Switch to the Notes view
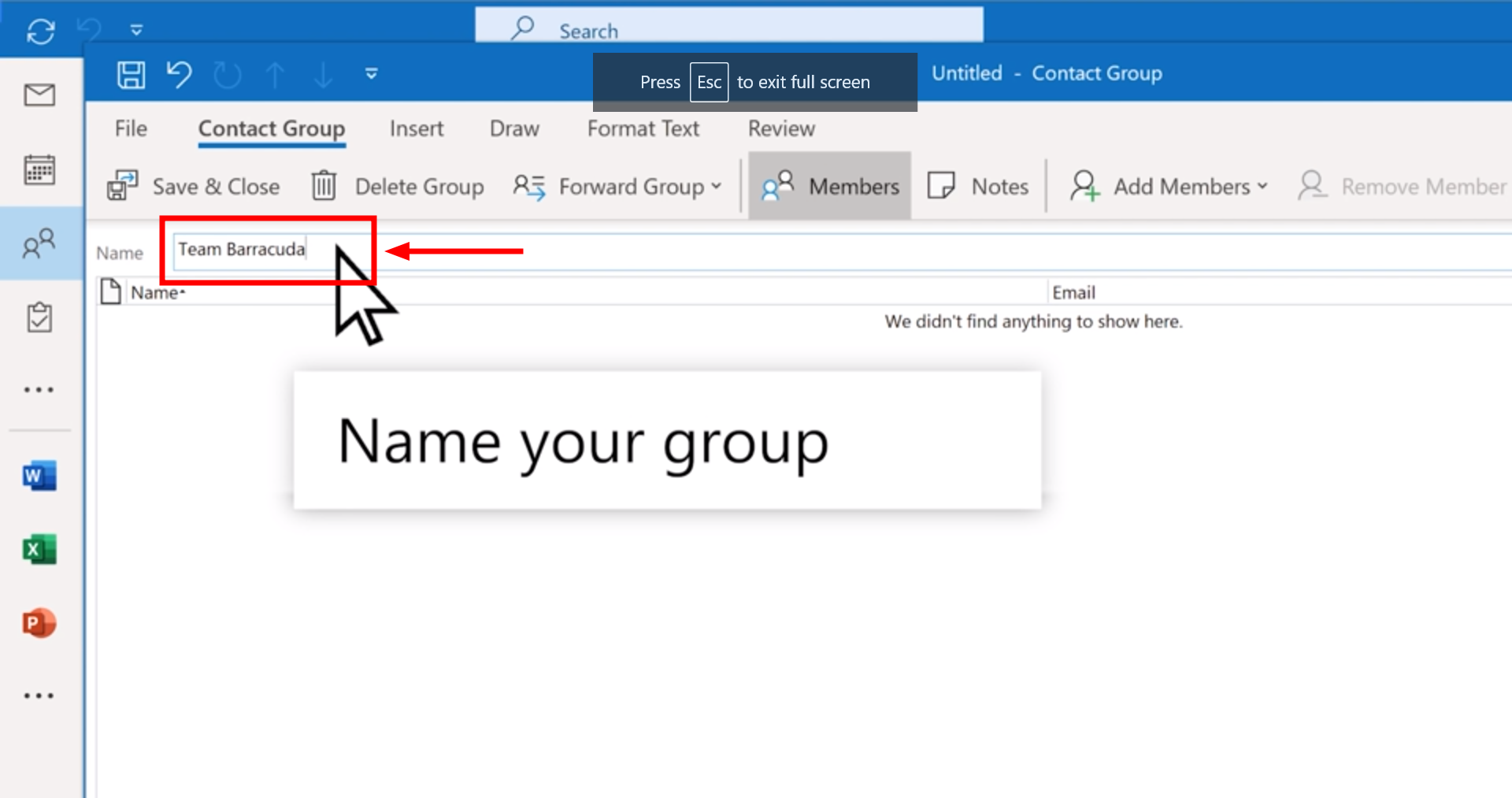Viewport: 1512px width, 798px height. click(x=979, y=186)
